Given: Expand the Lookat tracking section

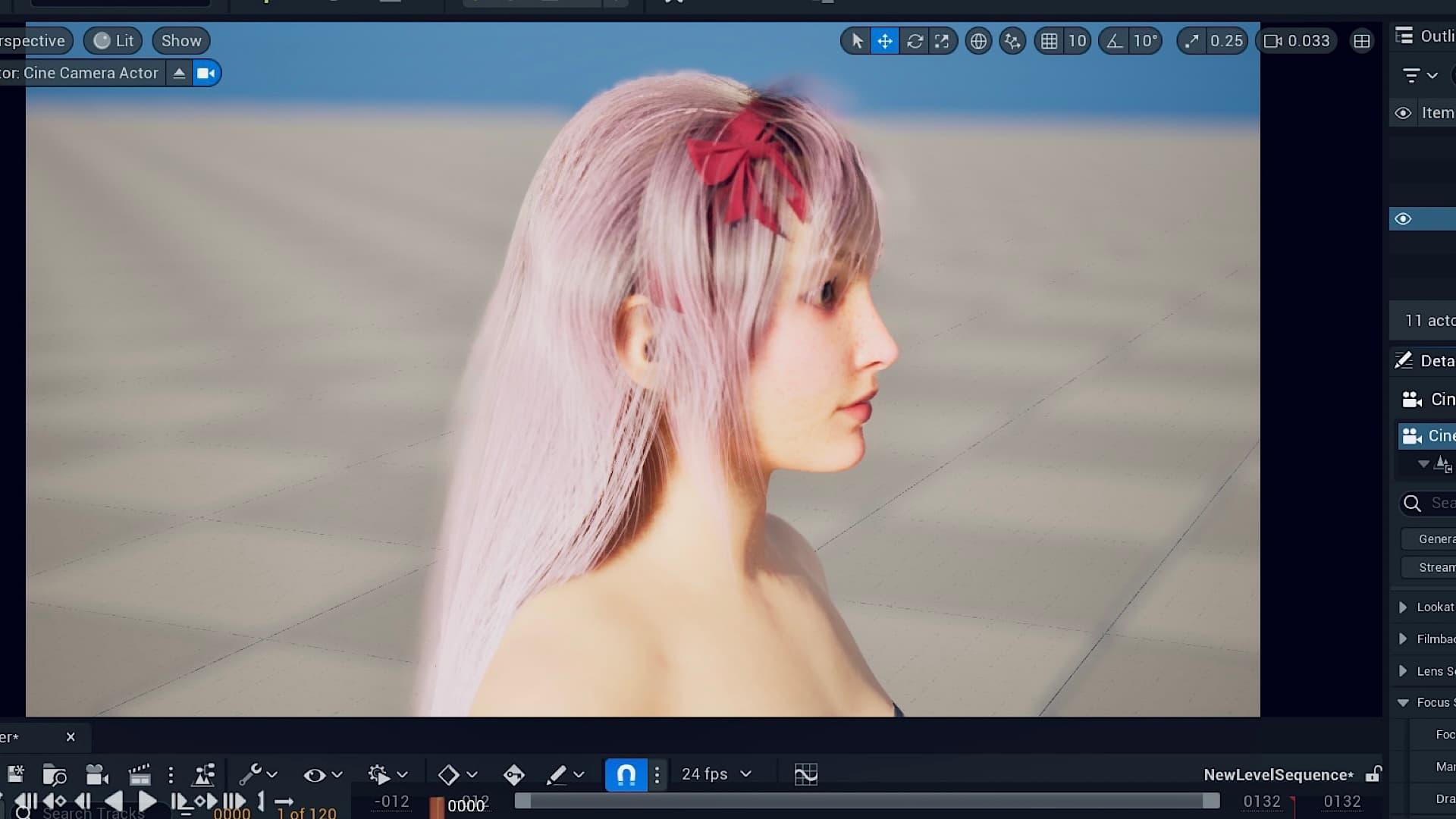Looking at the screenshot, I should [x=1403, y=607].
